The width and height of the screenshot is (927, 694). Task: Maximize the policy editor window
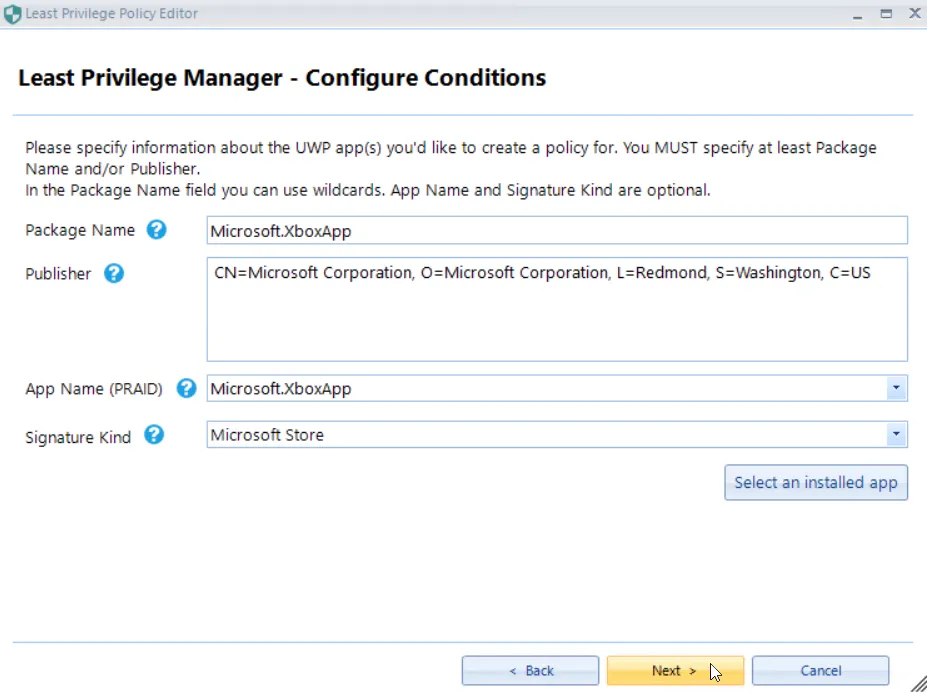point(885,13)
